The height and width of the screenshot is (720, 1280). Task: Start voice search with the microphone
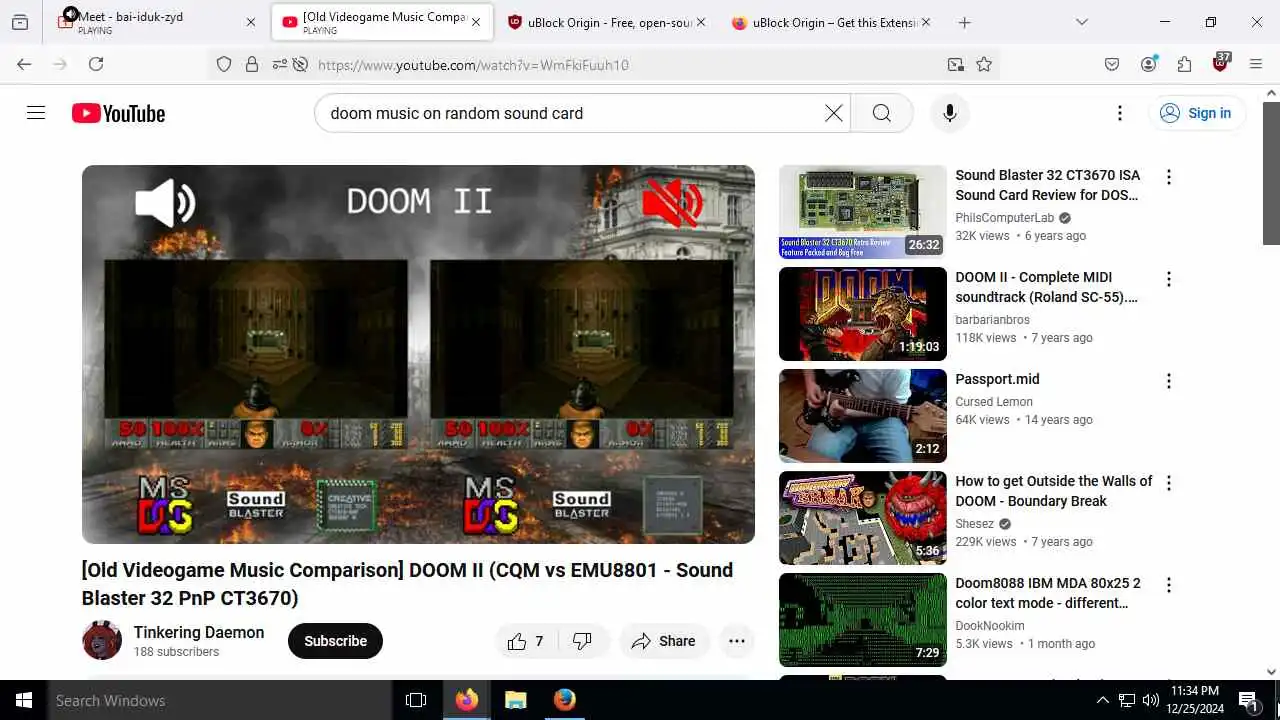click(950, 113)
